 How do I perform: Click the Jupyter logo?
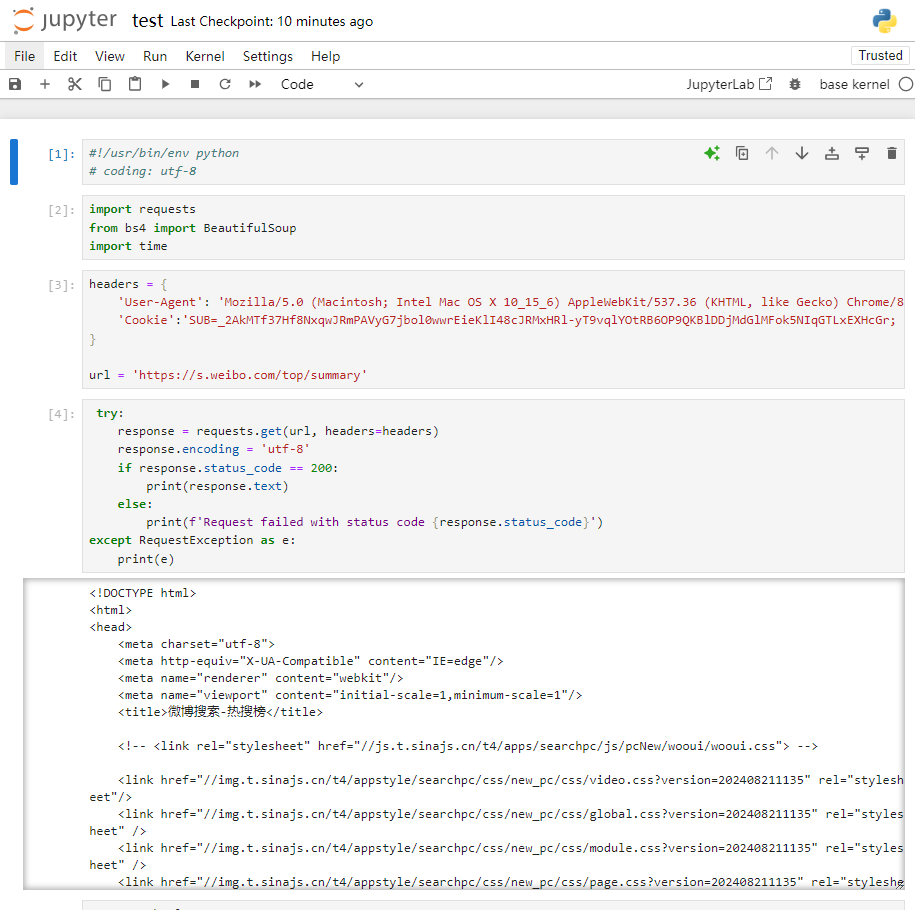pos(64,20)
